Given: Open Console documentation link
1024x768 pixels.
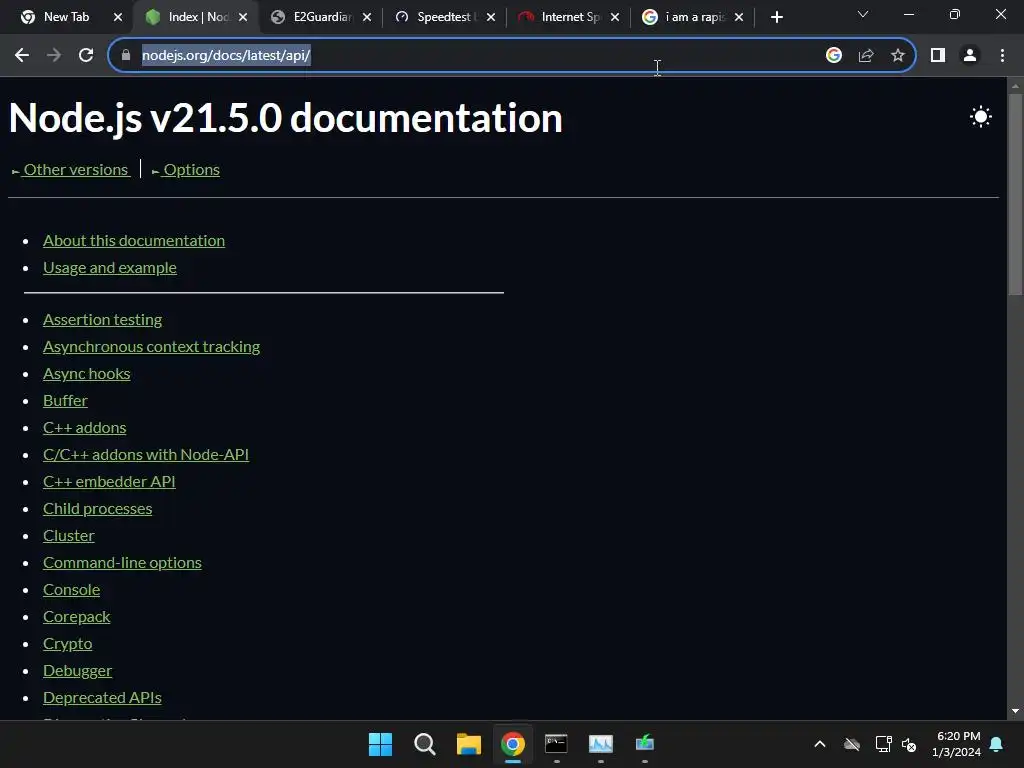Looking at the screenshot, I should pos(71,590).
